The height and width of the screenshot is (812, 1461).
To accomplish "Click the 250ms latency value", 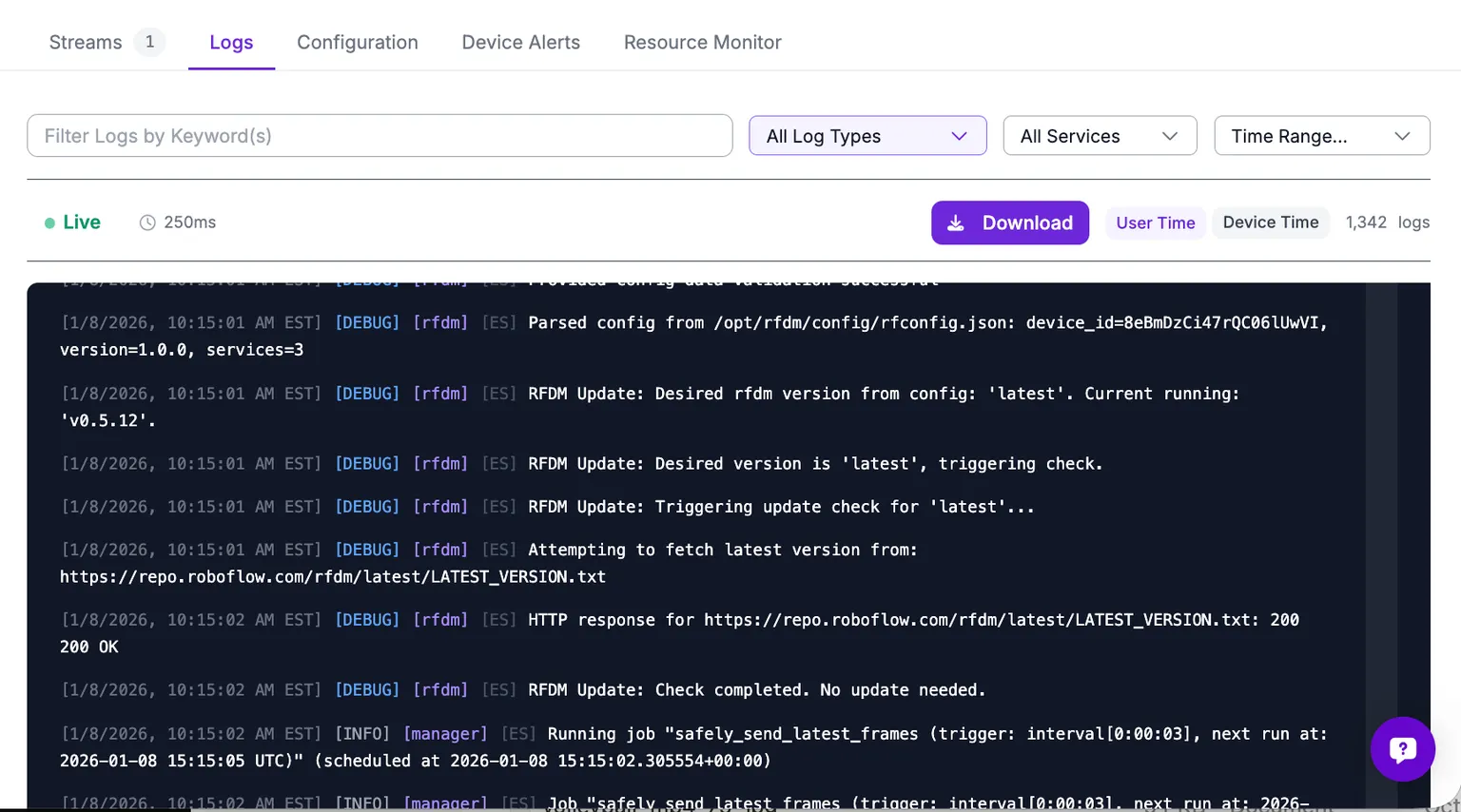I will click(x=190, y=222).
